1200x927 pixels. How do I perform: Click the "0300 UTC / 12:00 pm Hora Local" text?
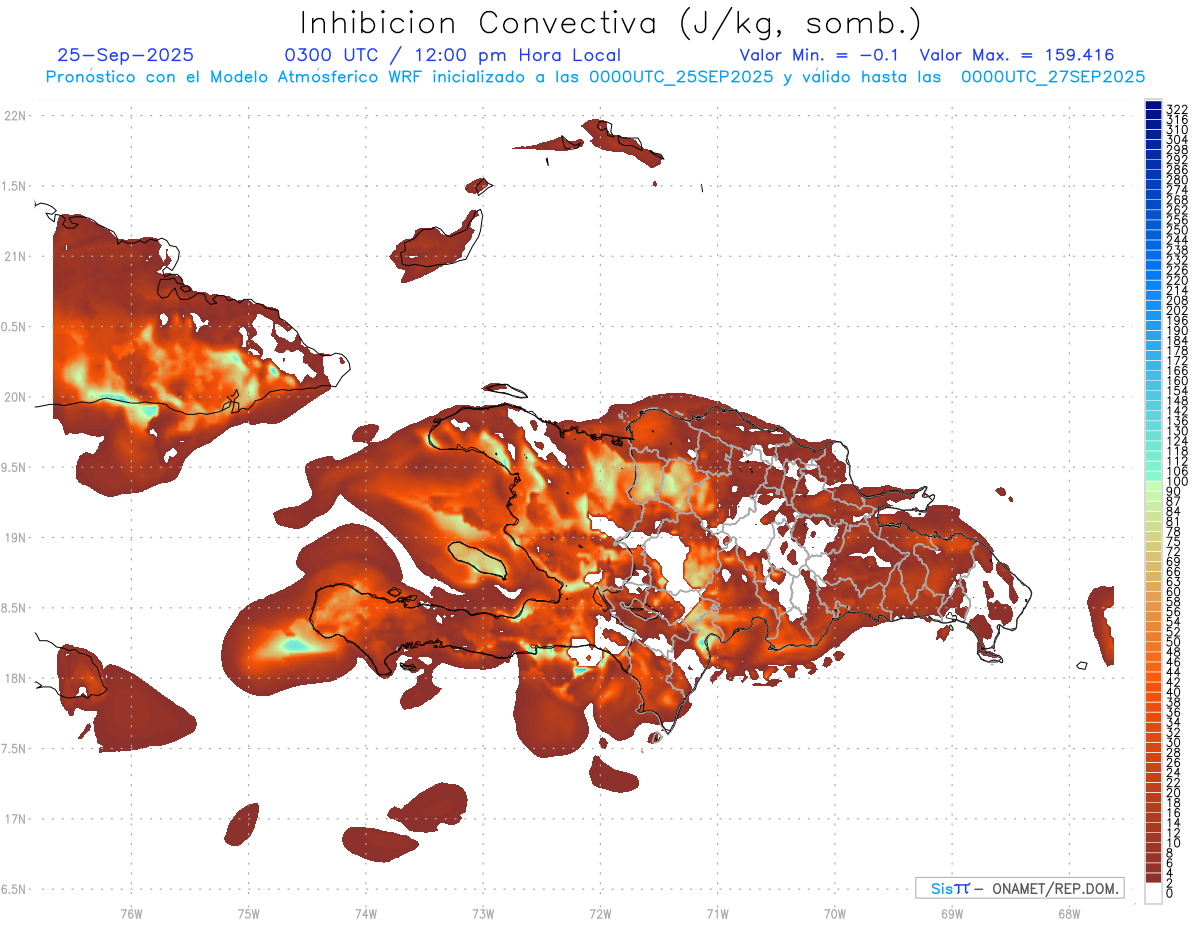click(452, 55)
